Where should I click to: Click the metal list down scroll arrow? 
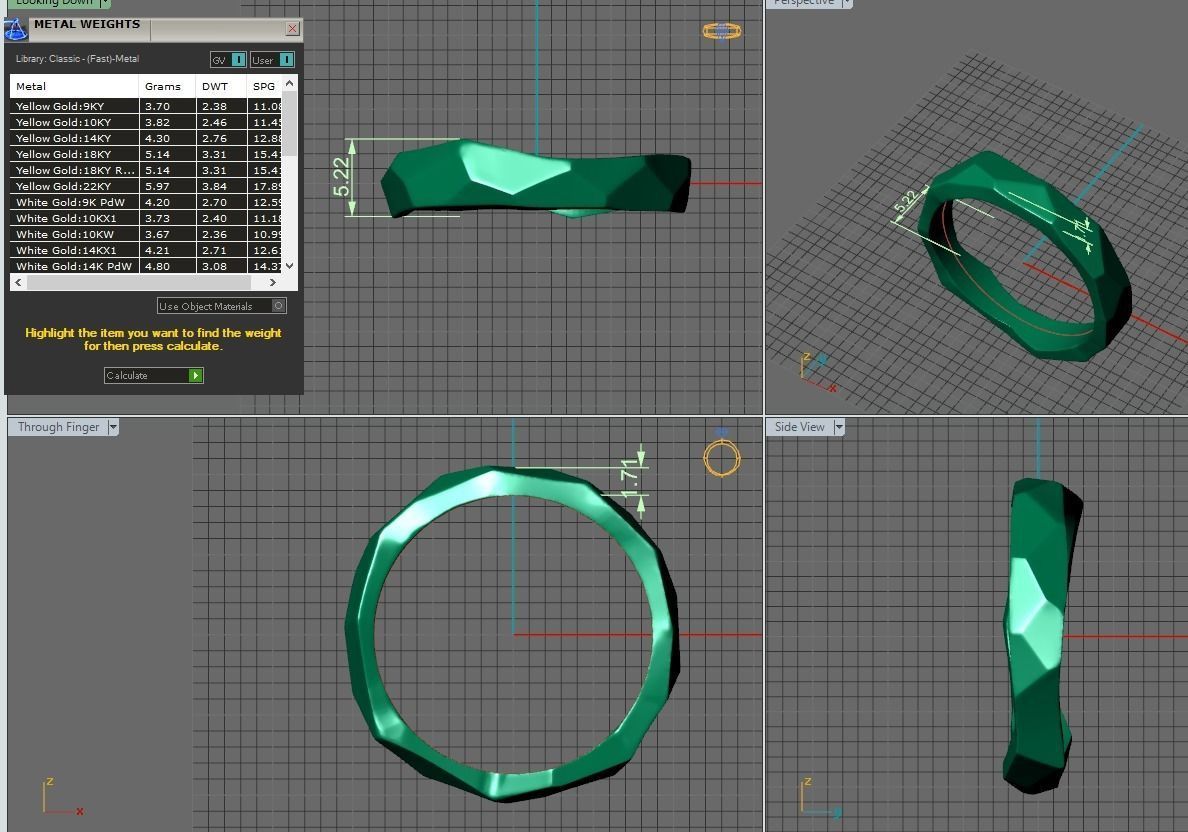(x=289, y=266)
